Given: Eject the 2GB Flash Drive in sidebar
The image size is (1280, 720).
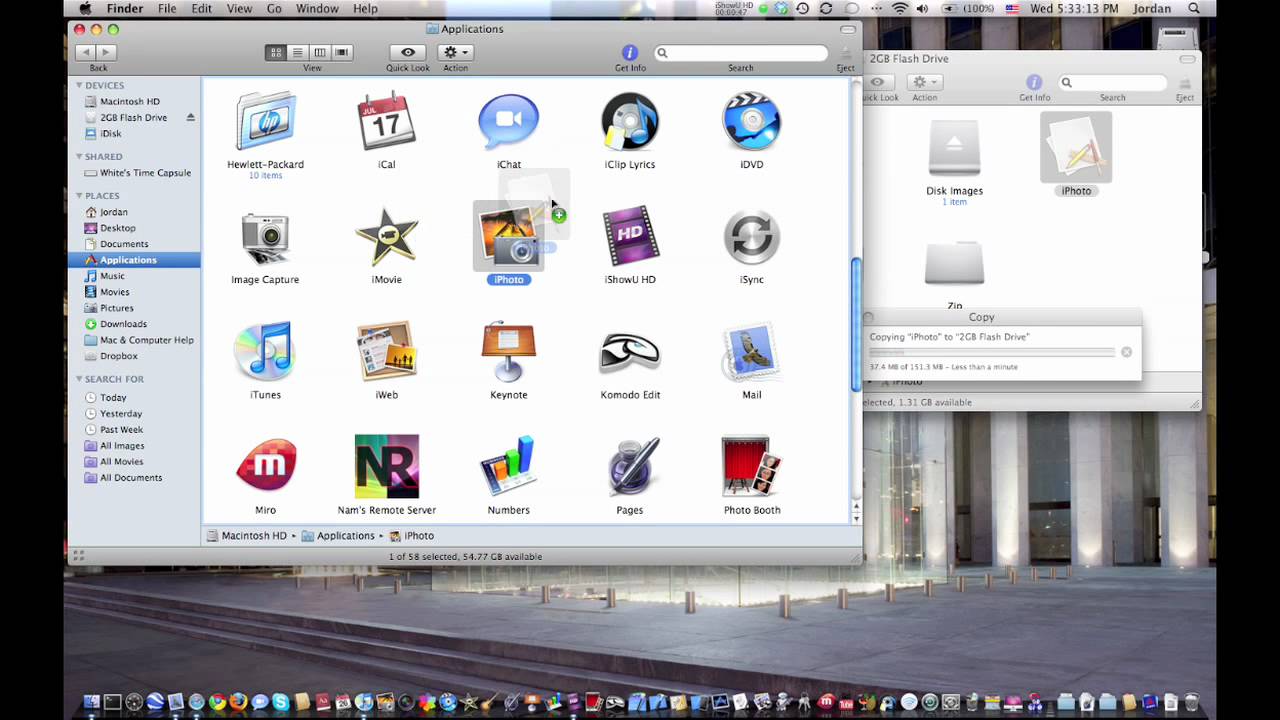Looking at the screenshot, I should [190, 117].
